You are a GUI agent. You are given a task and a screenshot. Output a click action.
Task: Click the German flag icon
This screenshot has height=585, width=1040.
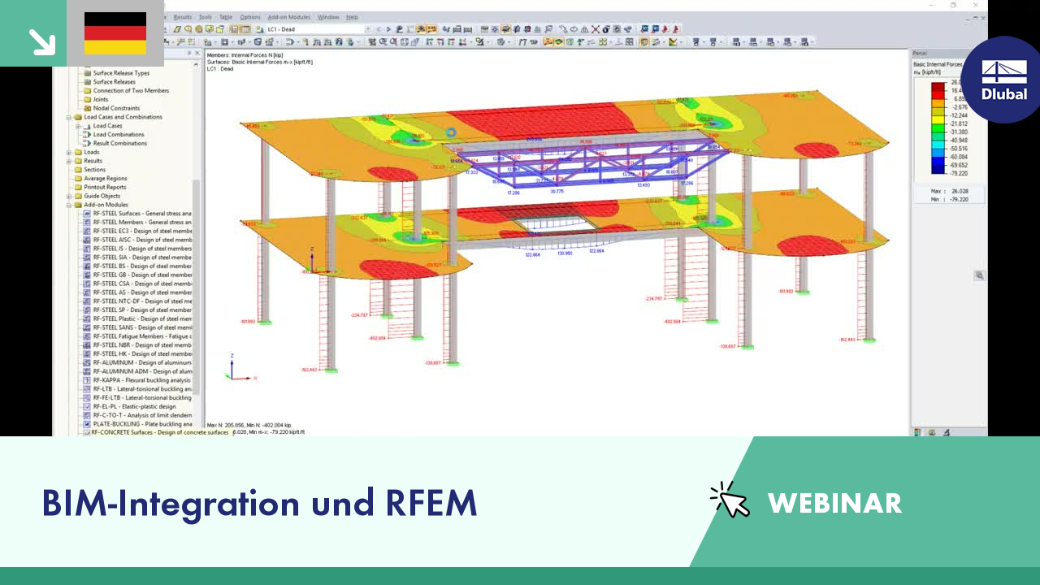(x=115, y=33)
